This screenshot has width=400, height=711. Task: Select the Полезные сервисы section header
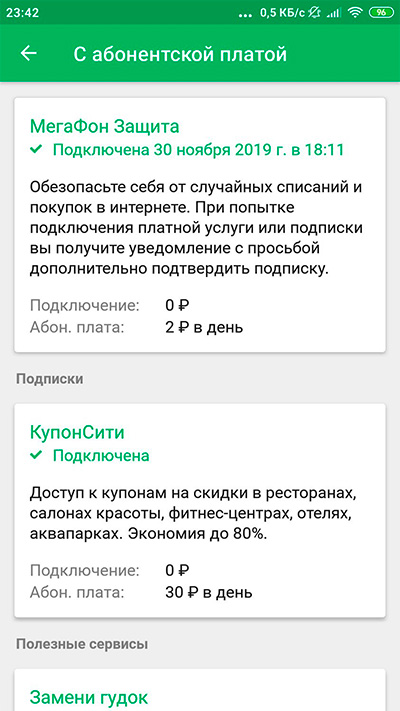click(82, 643)
